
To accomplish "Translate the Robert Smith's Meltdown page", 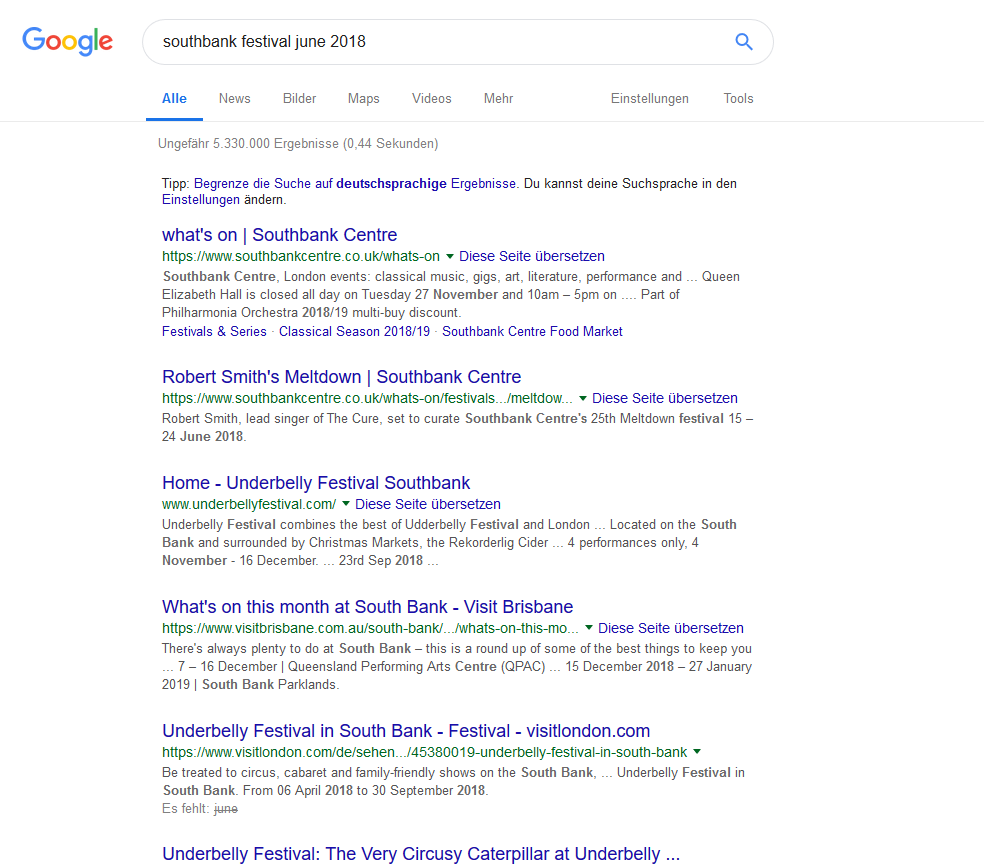I will 665,398.
